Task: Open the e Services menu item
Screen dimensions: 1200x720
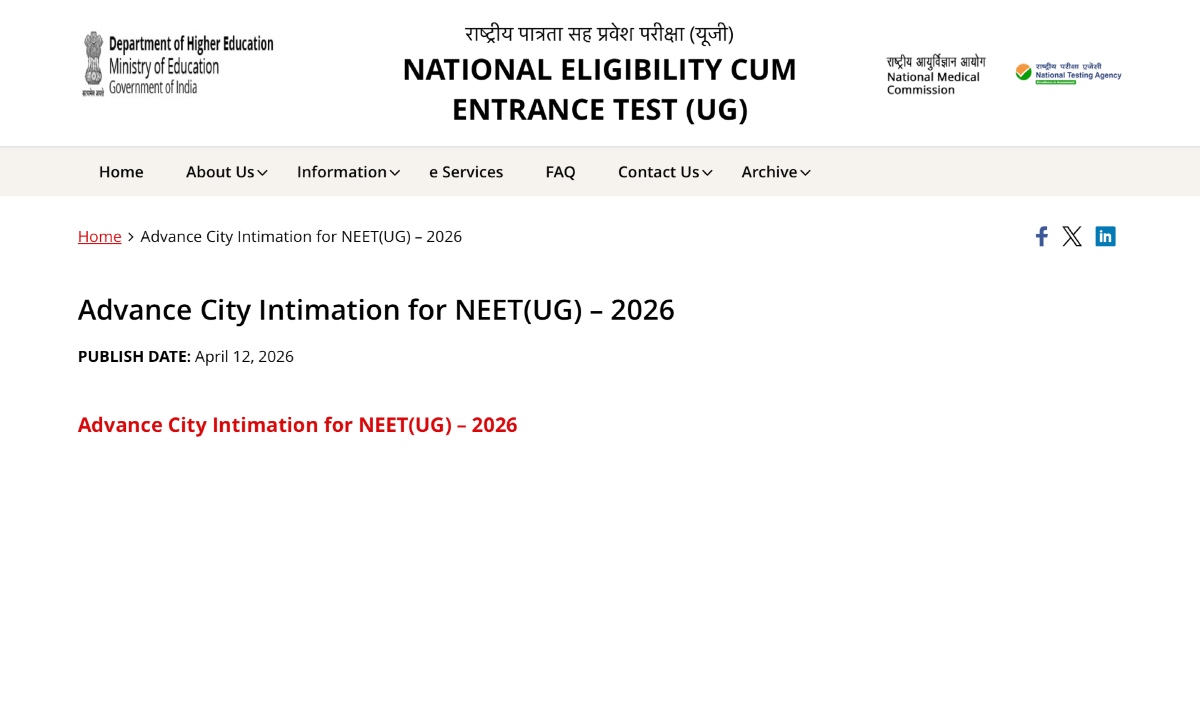Action: [466, 172]
